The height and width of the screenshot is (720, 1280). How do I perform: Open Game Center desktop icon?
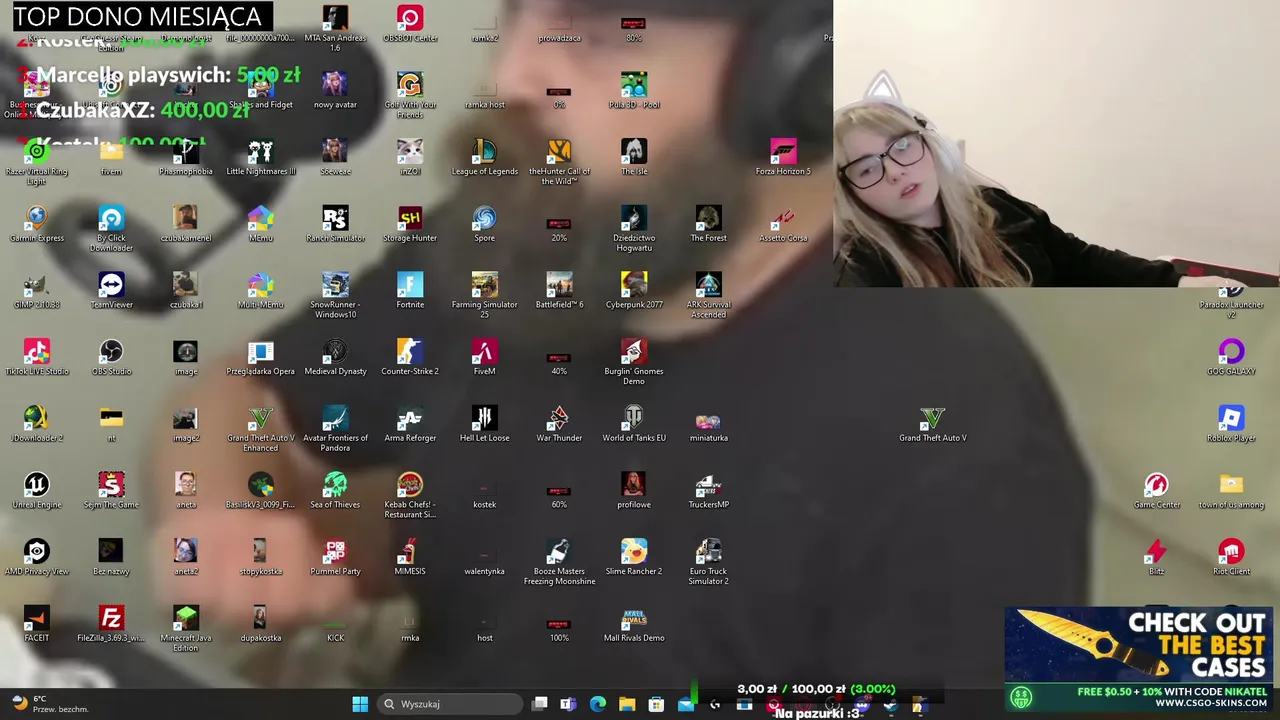1157,490
